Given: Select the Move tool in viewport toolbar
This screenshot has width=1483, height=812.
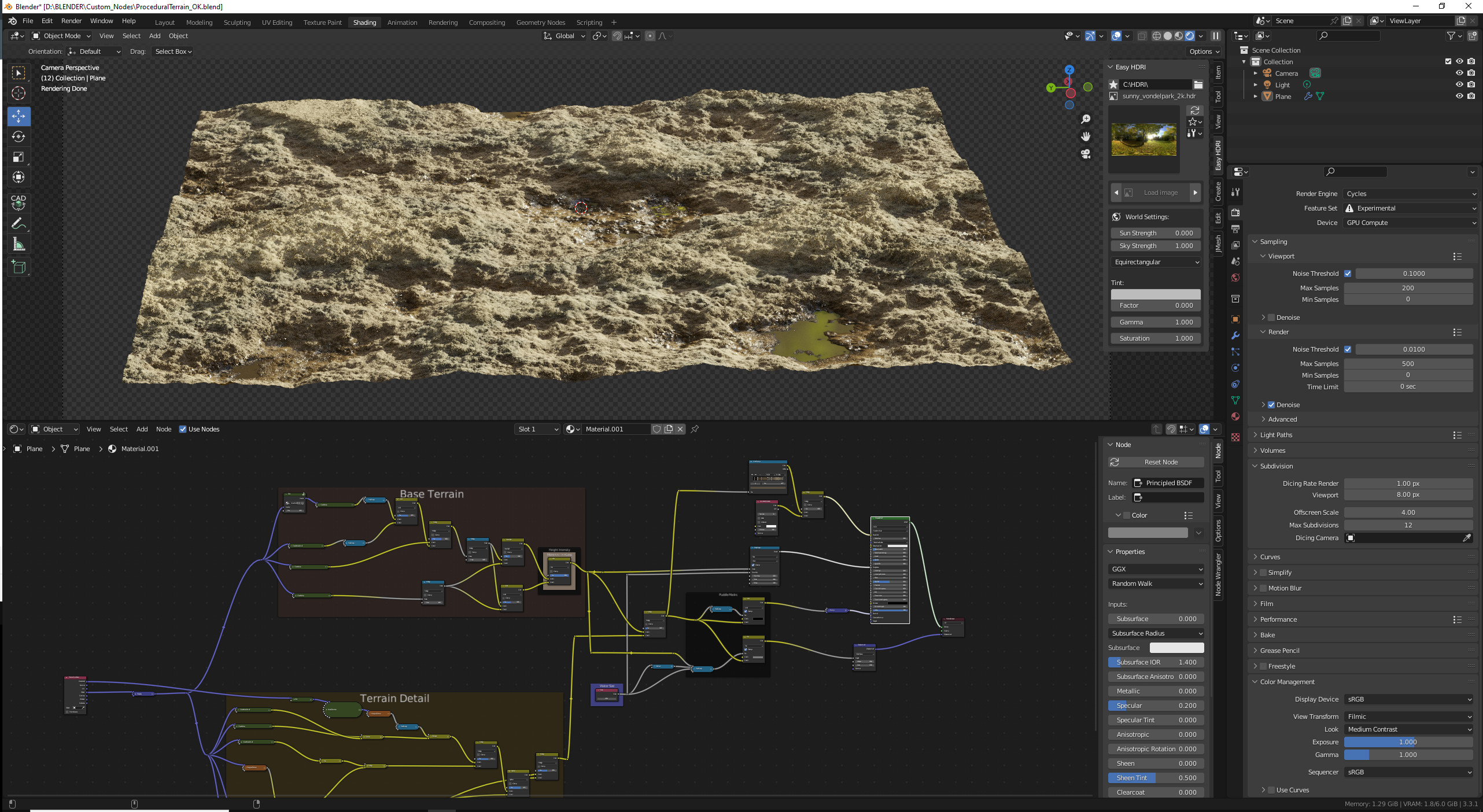Looking at the screenshot, I should tap(19, 116).
